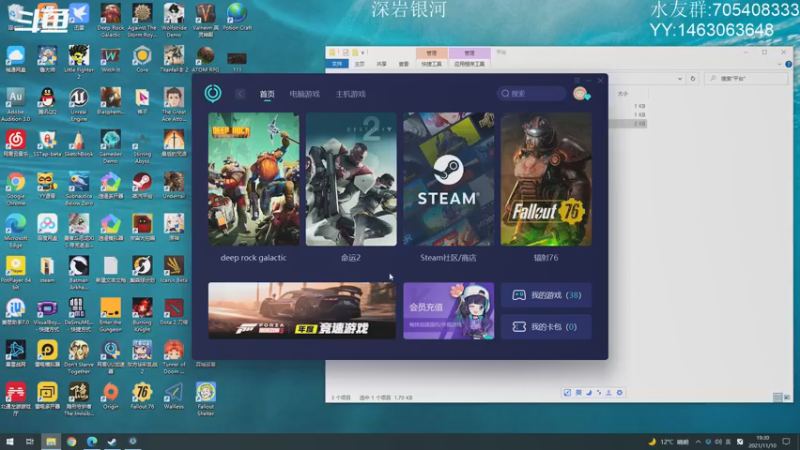
Task: Select the Wallless desktop icon
Action: pos(173,396)
